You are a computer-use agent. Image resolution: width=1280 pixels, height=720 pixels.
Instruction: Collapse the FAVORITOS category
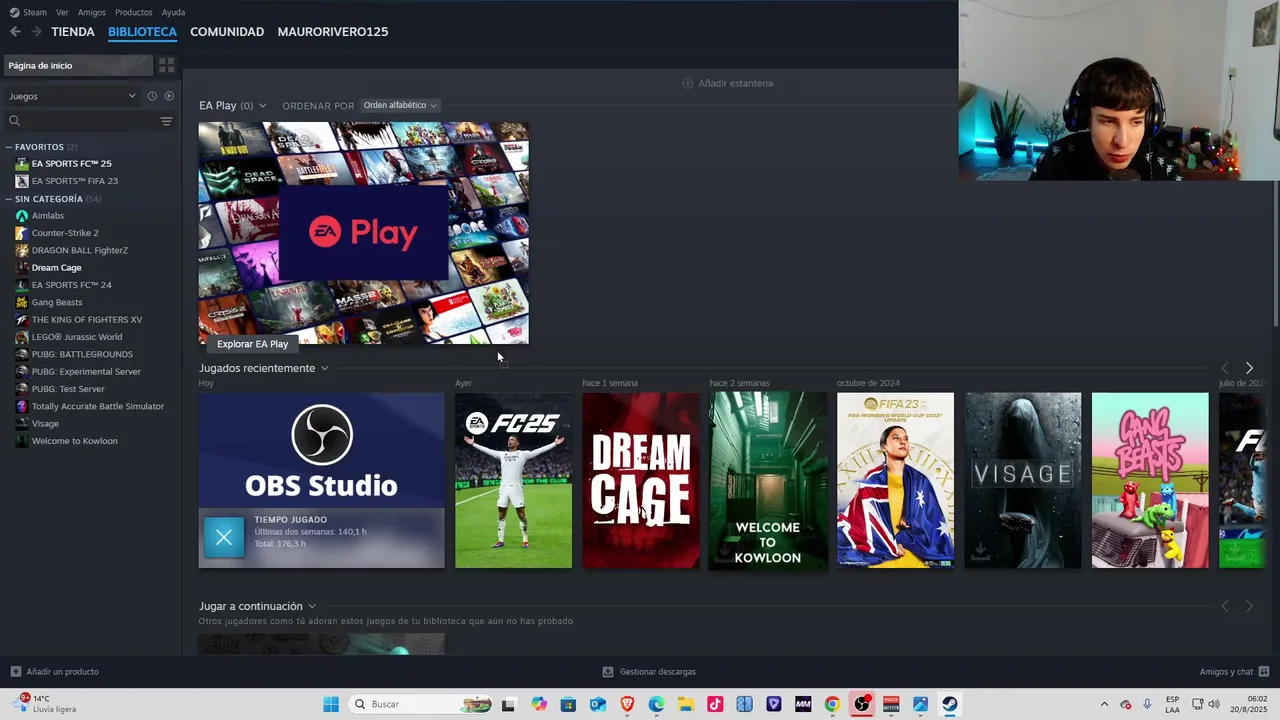tap(9, 147)
